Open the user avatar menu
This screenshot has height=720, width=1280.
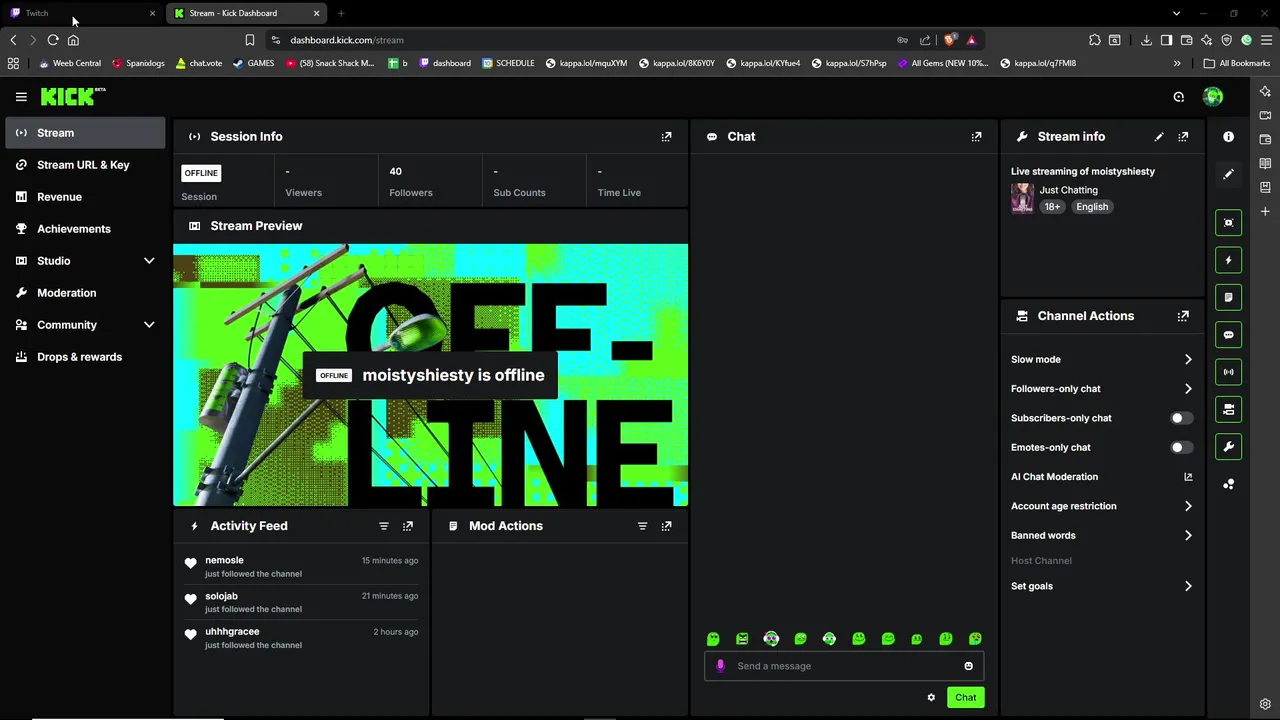(x=1213, y=97)
